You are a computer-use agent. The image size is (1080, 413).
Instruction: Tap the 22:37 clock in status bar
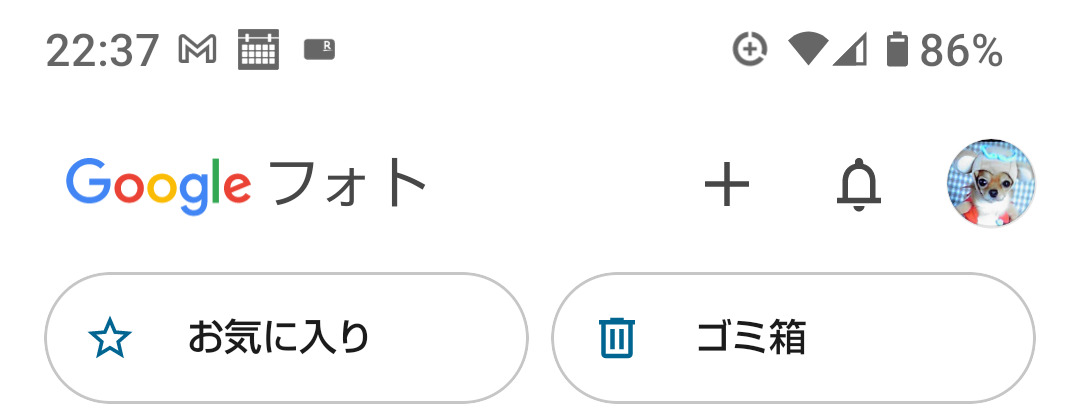click(102, 49)
